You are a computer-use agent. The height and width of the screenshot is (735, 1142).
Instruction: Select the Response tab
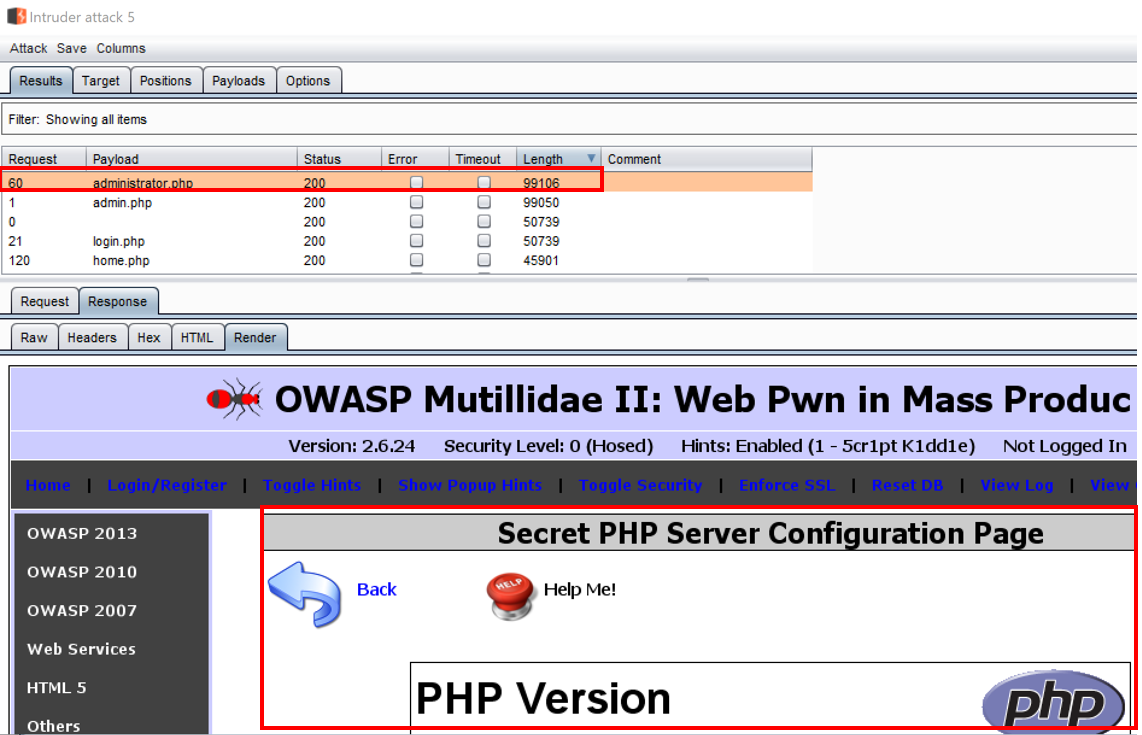(117, 302)
